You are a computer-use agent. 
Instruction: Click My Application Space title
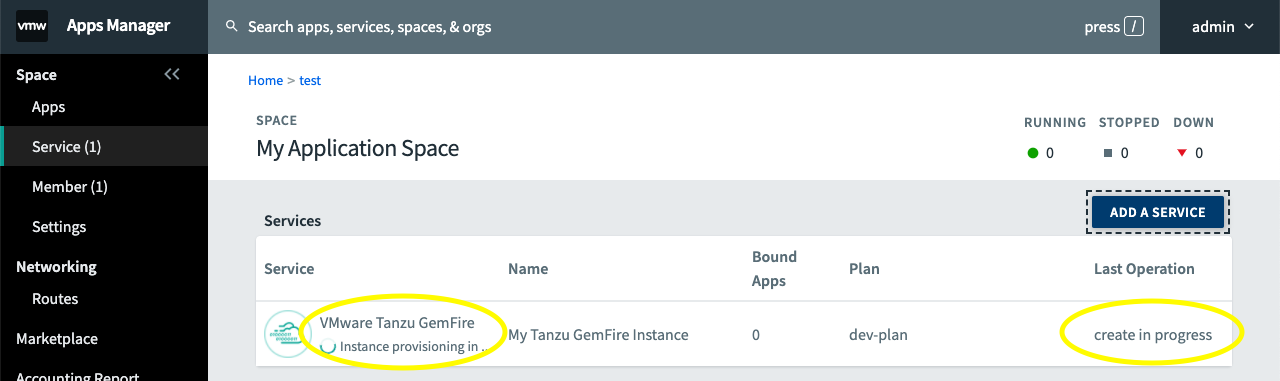[358, 149]
